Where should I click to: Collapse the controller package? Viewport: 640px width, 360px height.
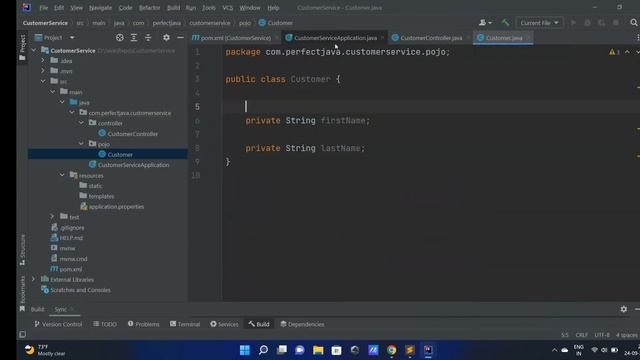click(81, 123)
